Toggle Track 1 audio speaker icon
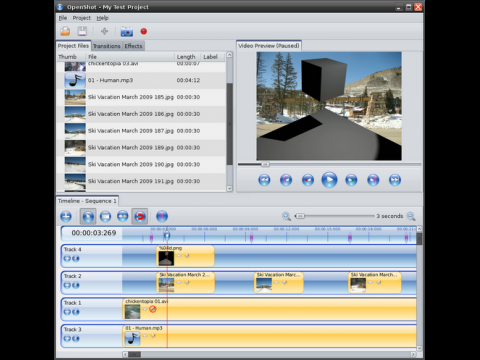The height and width of the screenshot is (360, 480). point(76,312)
